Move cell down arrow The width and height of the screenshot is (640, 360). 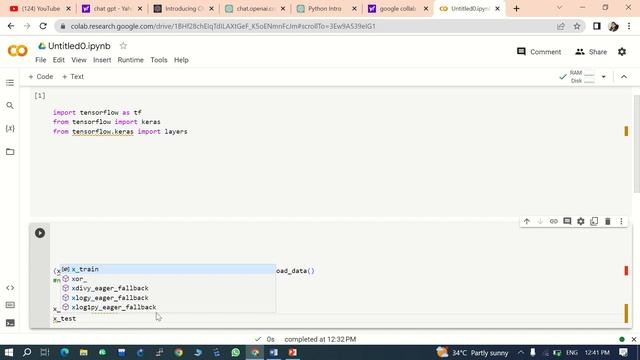(540, 221)
